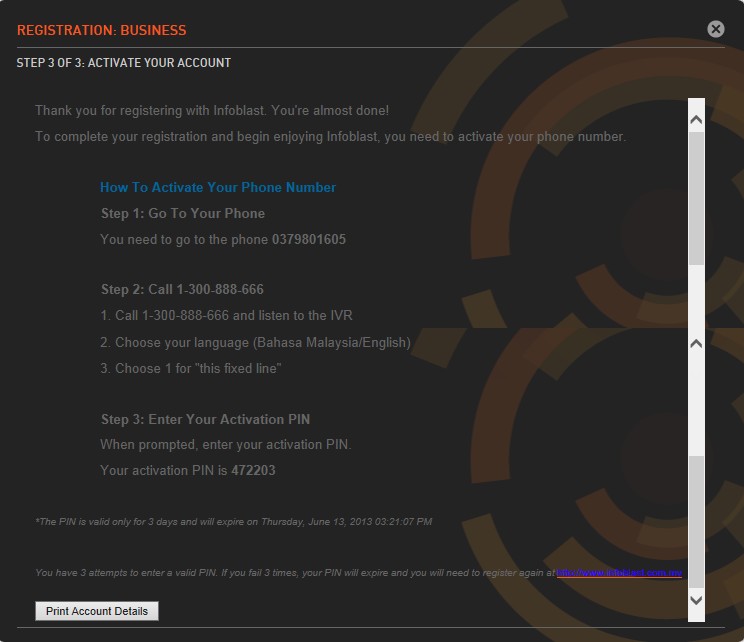Click the 'Choose your language (Bahasa Malaysia/English)' line

pos(255,343)
